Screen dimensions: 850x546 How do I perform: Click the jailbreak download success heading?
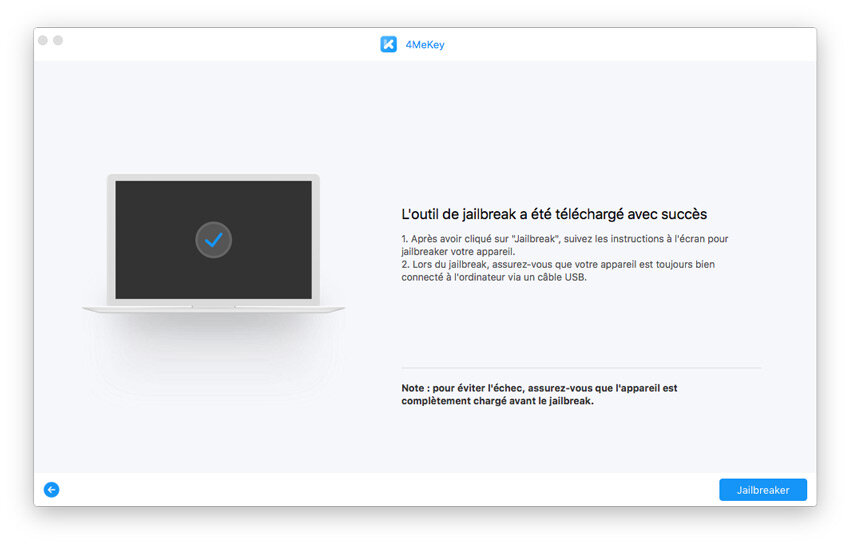pyautogui.click(x=553, y=214)
